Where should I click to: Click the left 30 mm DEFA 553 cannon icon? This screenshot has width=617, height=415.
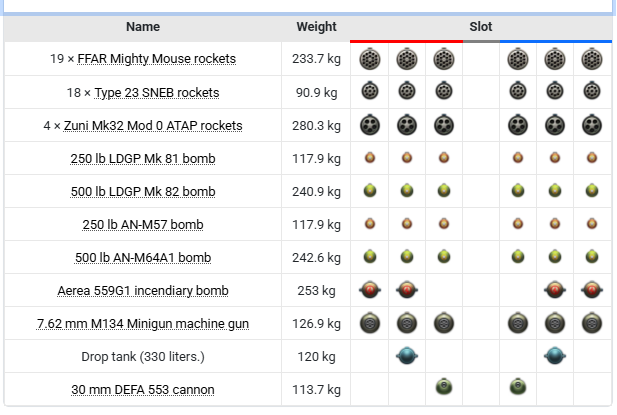click(x=443, y=388)
